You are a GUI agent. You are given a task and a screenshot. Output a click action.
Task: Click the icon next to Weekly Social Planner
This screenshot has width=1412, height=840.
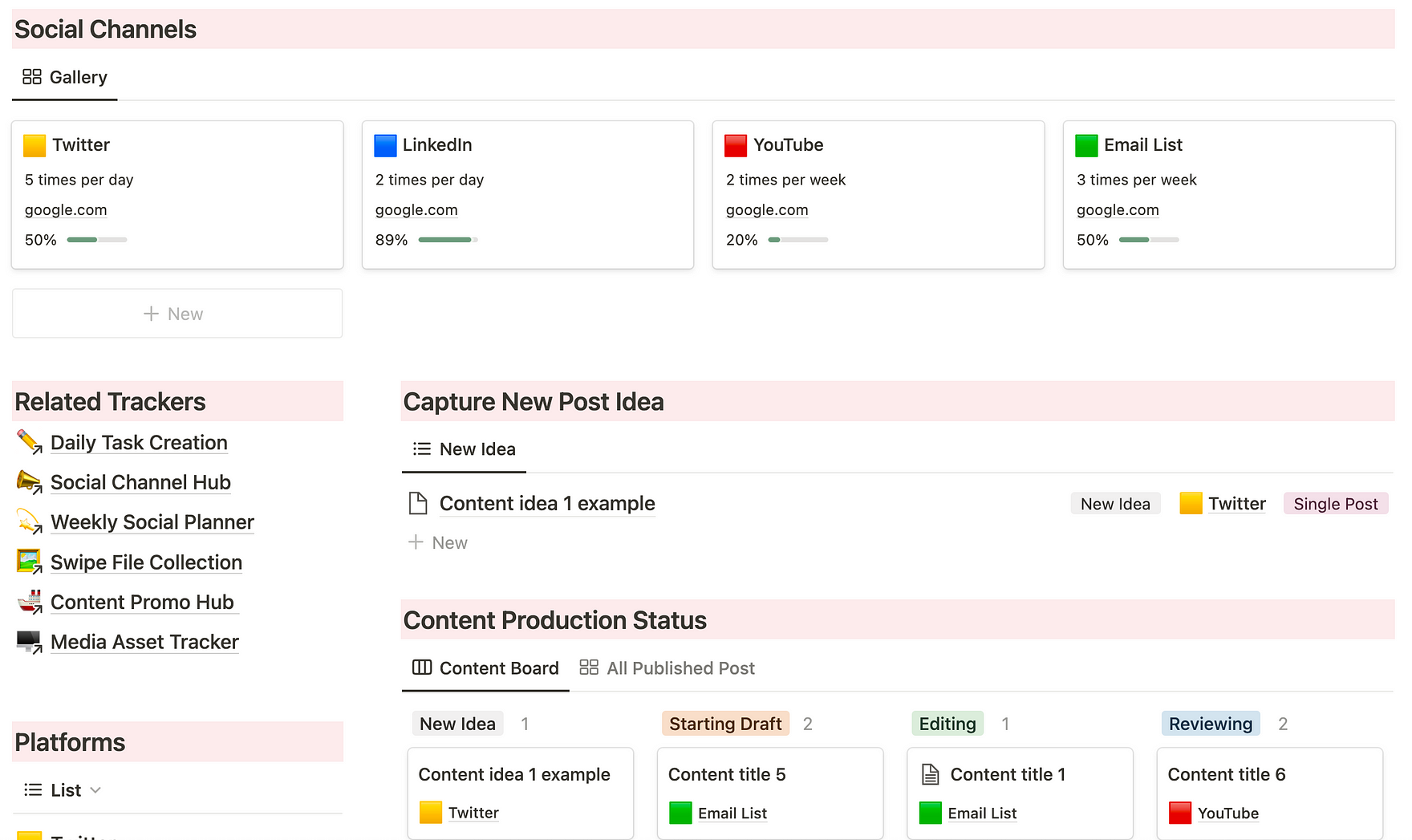point(29,522)
